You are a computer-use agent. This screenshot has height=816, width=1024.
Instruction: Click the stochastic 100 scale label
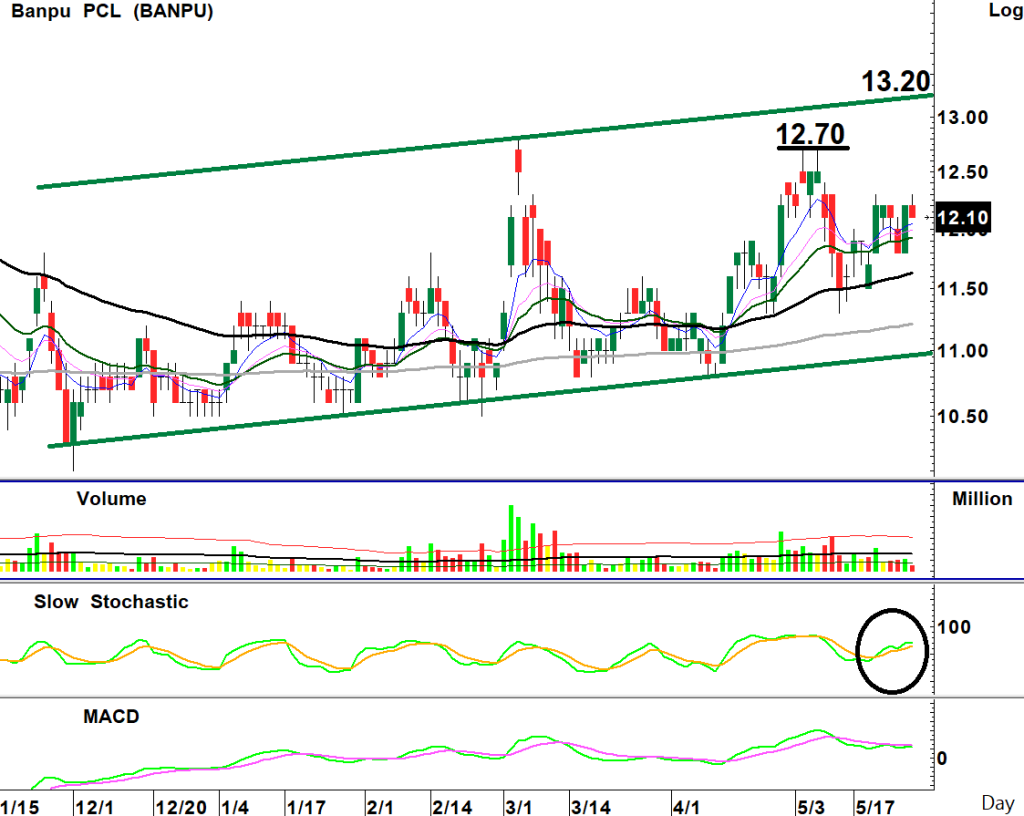954,627
